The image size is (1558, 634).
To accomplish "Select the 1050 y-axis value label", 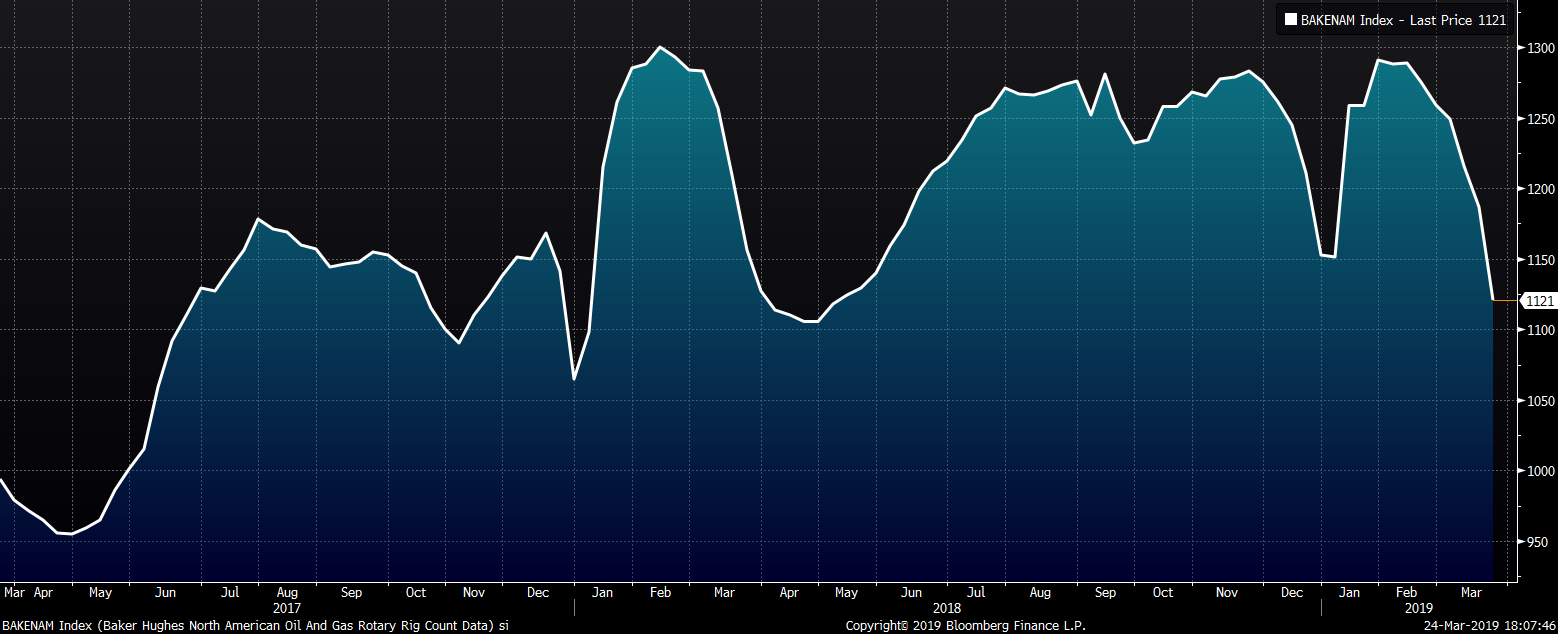I will (x=1539, y=401).
